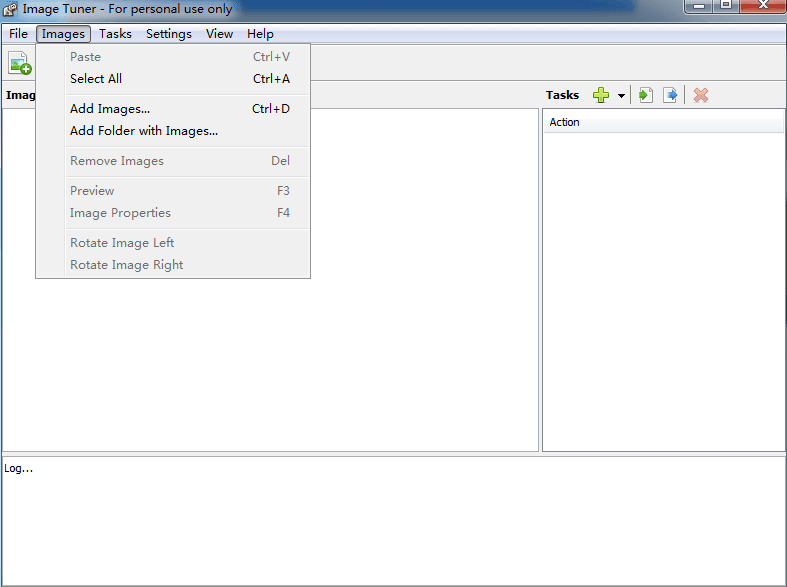Image resolution: width=787 pixels, height=587 pixels.
Task: Minimize the Image Tuner window
Action: pyautogui.click(x=699, y=6)
